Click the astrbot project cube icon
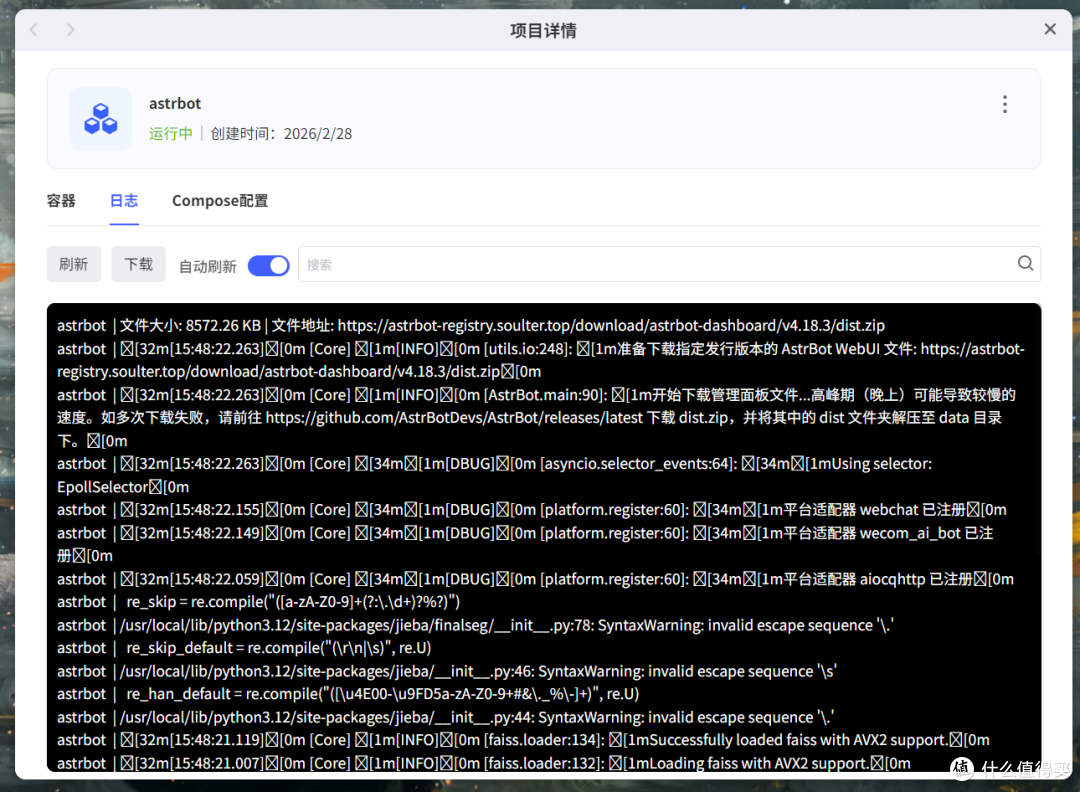1080x792 pixels. [x=101, y=118]
